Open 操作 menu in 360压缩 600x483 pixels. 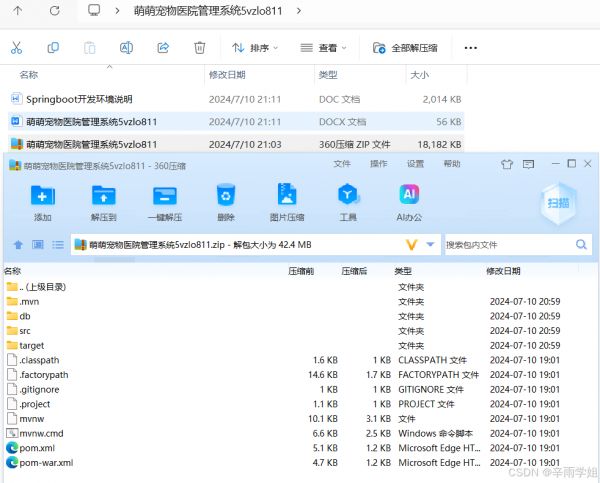click(378, 164)
